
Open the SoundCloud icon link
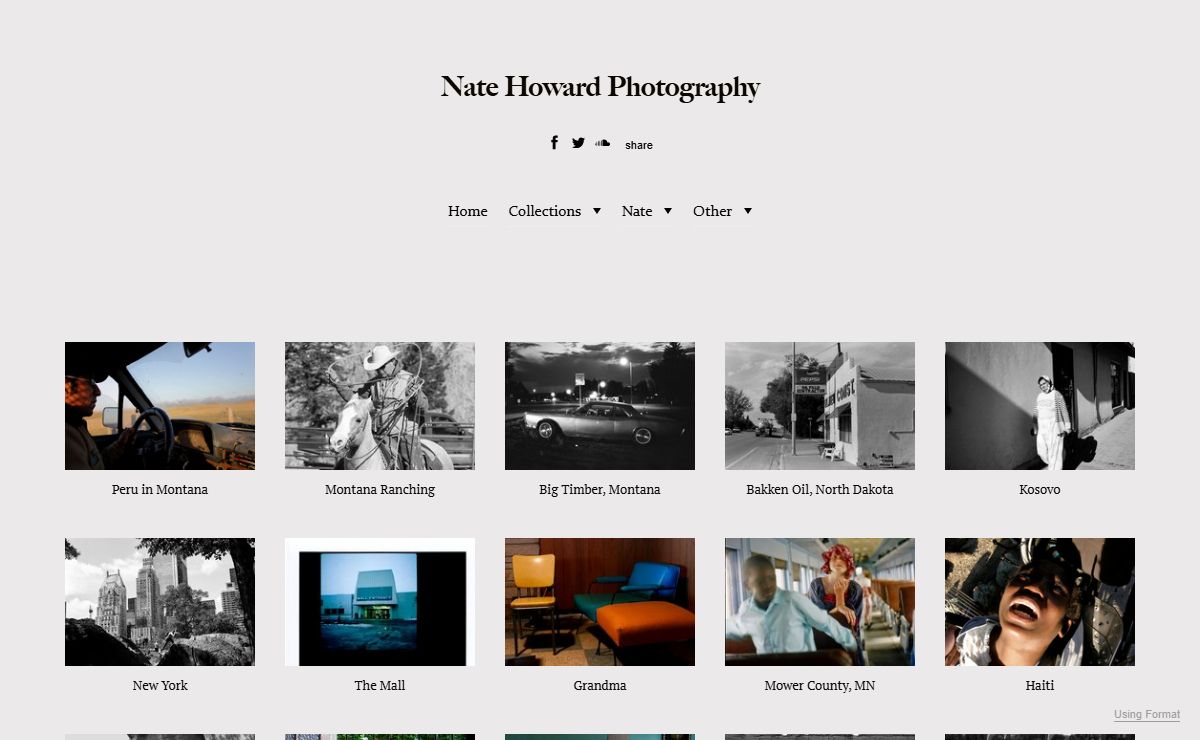pos(602,143)
